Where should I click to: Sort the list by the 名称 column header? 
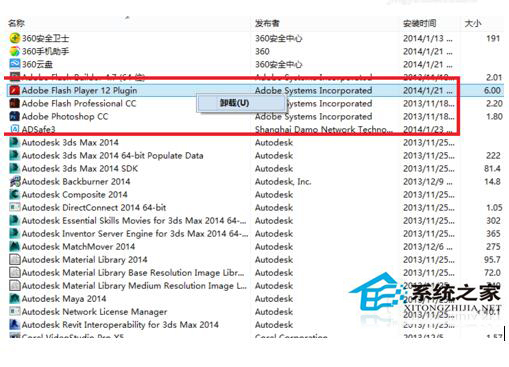tap(16, 23)
